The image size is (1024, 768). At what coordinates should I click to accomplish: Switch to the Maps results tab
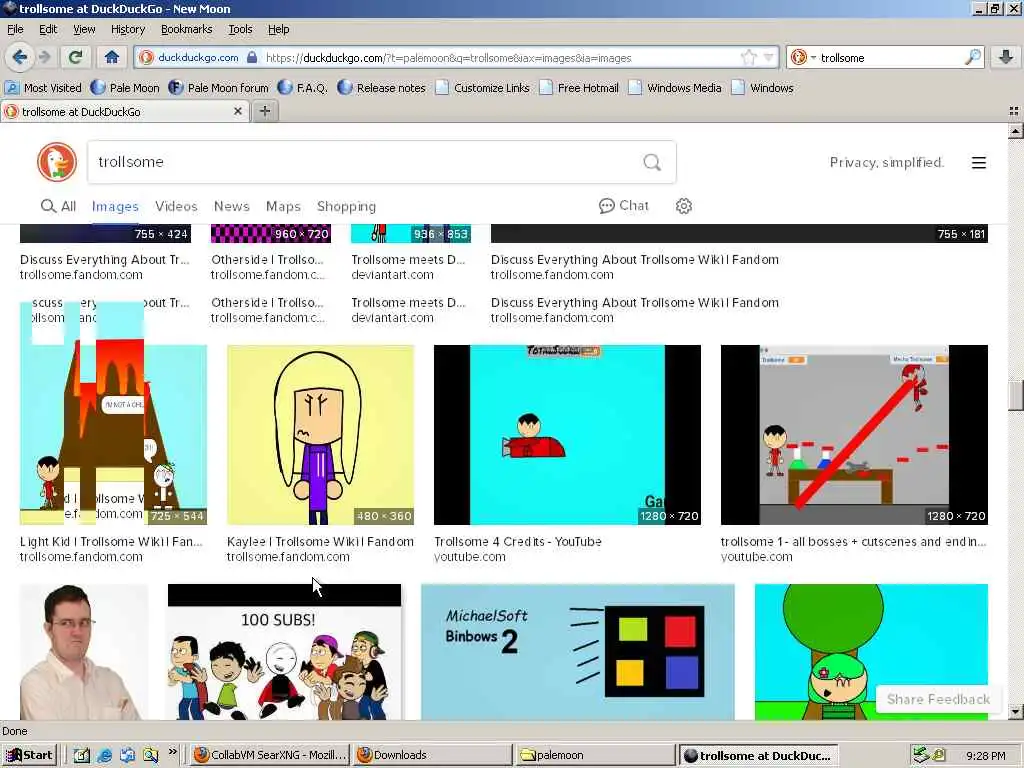(x=283, y=206)
